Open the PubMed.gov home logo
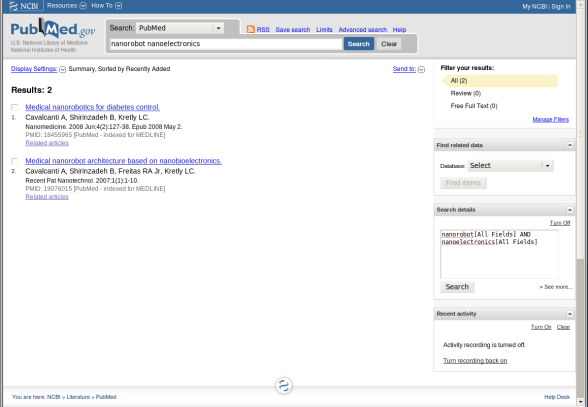The height and width of the screenshot is (407, 588). point(52,29)
